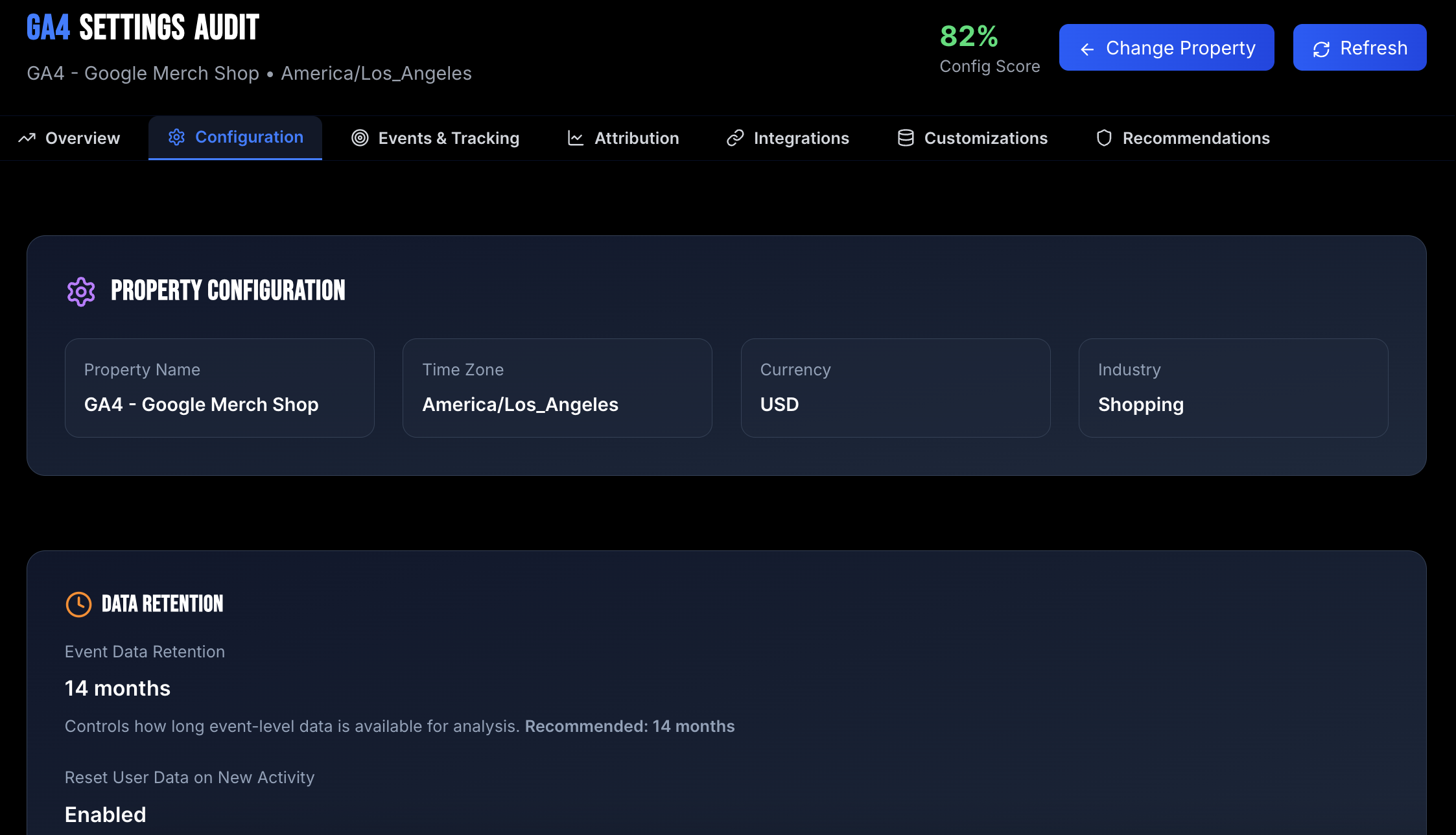Click the Shopping industry value

coord(1141,405)
